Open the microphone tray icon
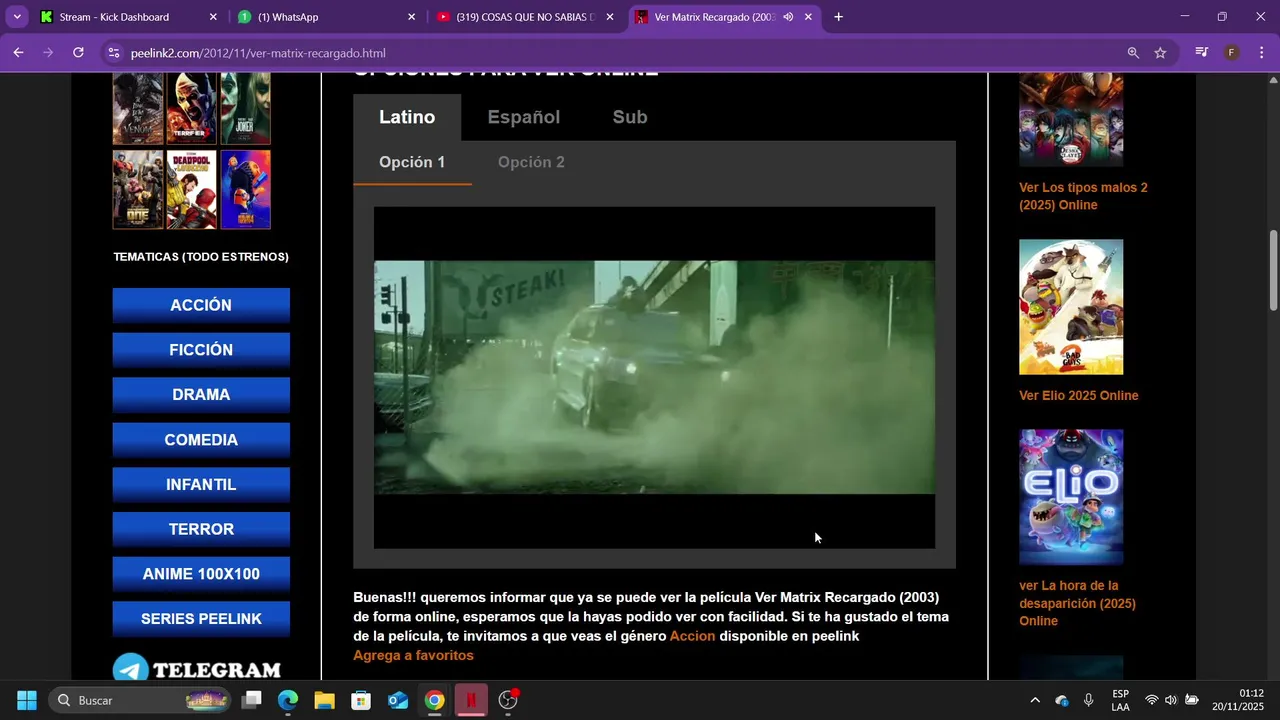 click(x=1088, y=700)
